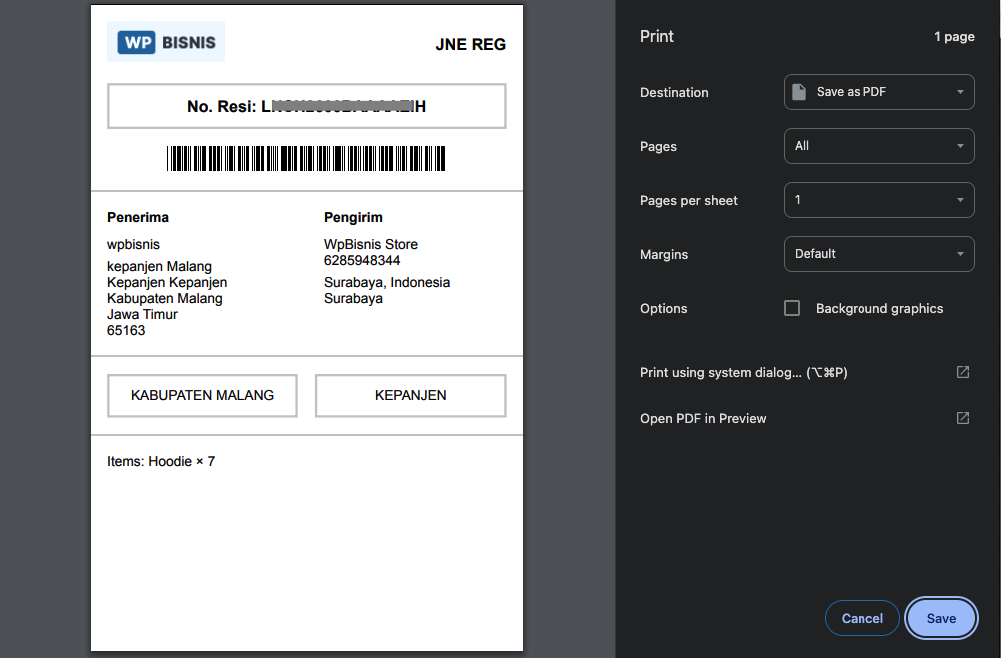
Task: Click the 1 page count text
Action: point(954,36)
